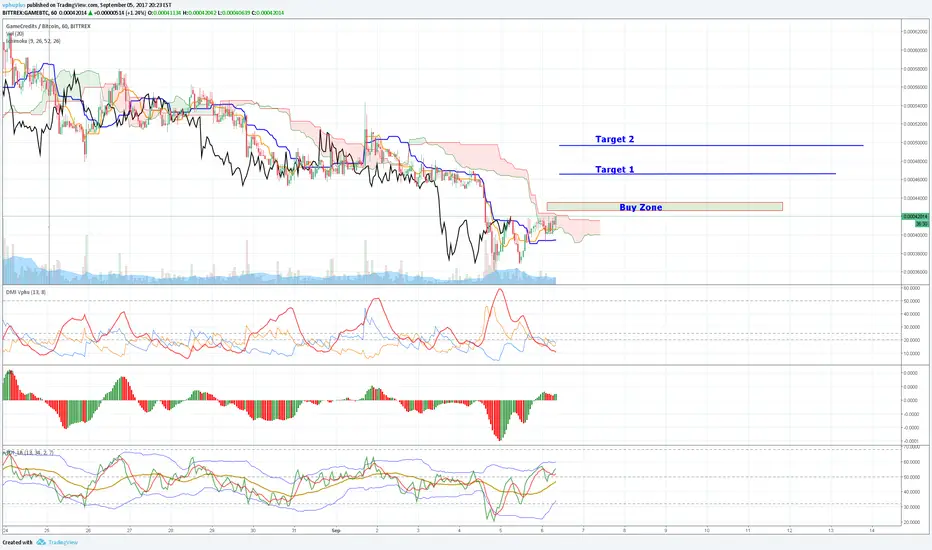Select the Target 2 line label
Screen dimensions: 932x550
pyautogui.click(x=615, y=139)
